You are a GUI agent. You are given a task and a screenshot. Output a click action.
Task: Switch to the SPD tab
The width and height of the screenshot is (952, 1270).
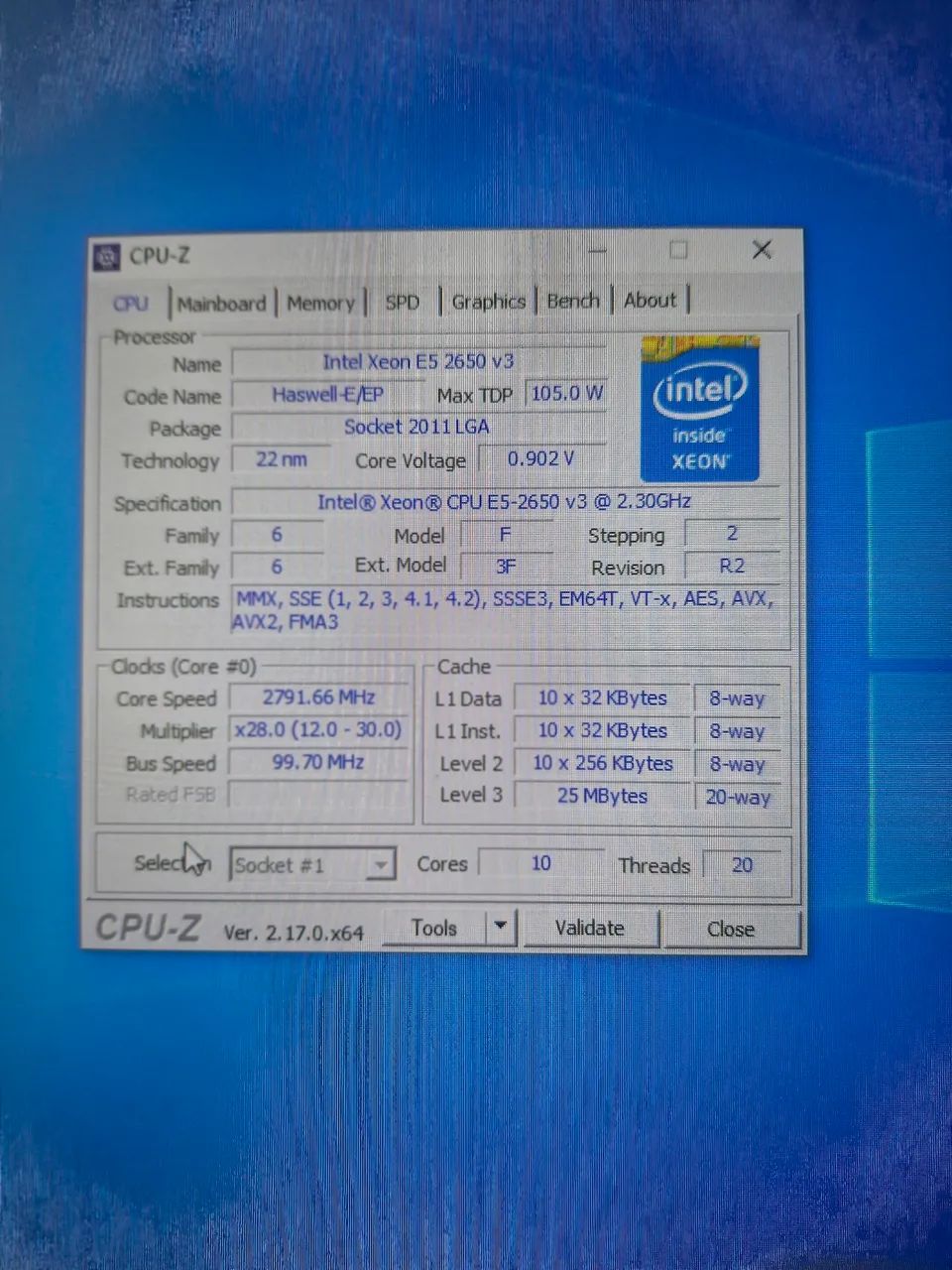(402, 301)
